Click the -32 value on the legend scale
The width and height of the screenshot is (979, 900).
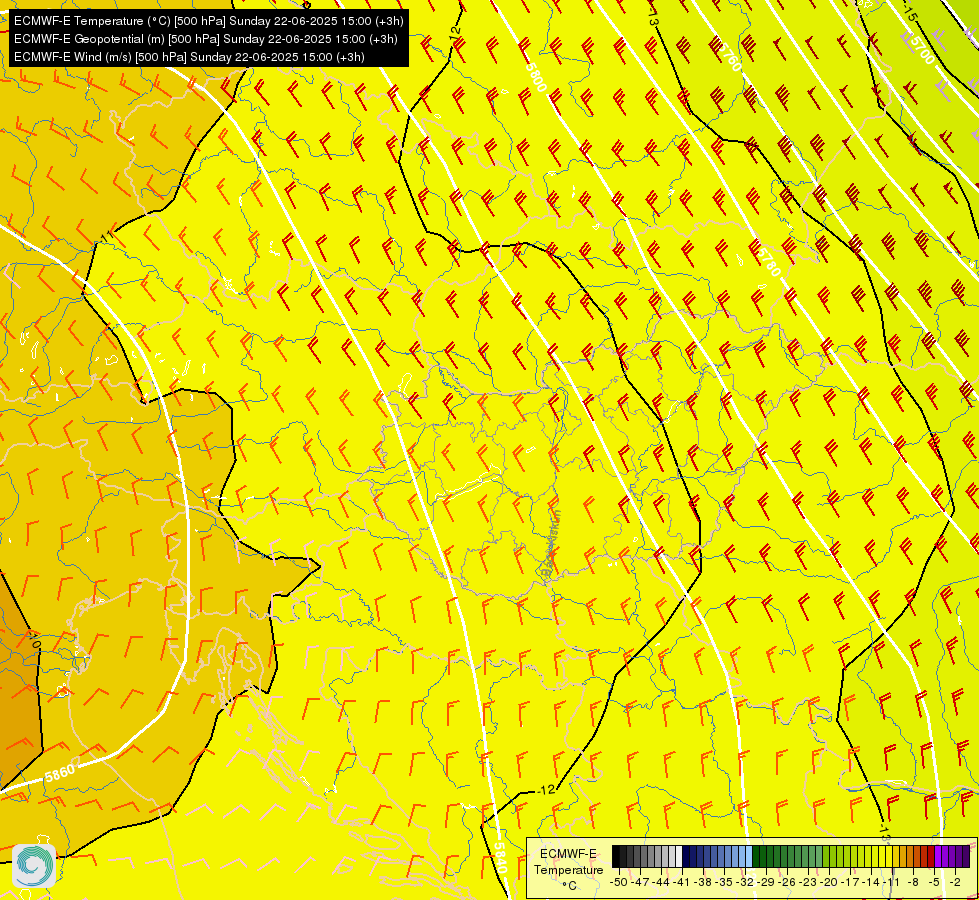[x=745, y=882]
